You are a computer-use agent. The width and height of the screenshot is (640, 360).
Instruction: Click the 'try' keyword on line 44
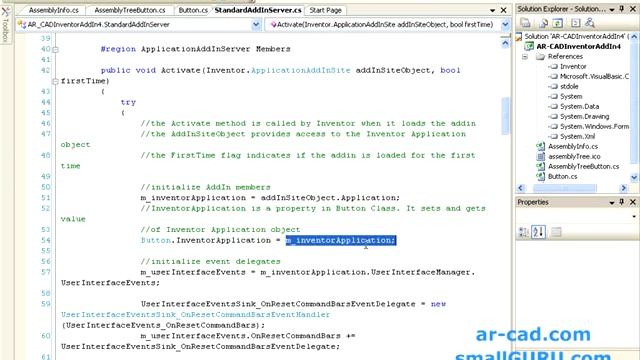[128, 102]
